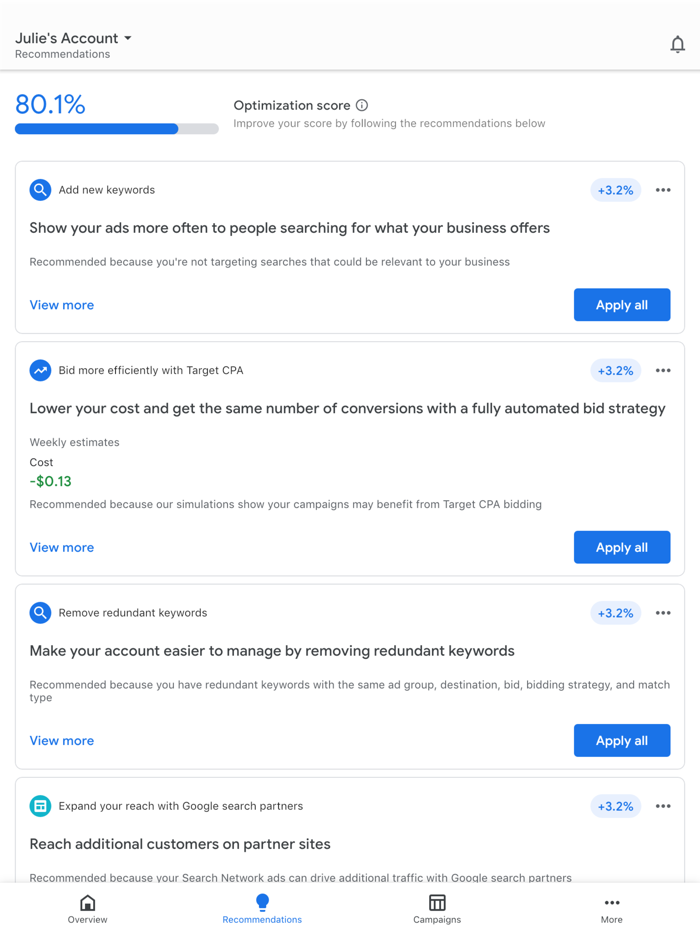Tap the Campaigns grid icon
The height and width of the screenshot is (934, 700).
coord(437,902)
